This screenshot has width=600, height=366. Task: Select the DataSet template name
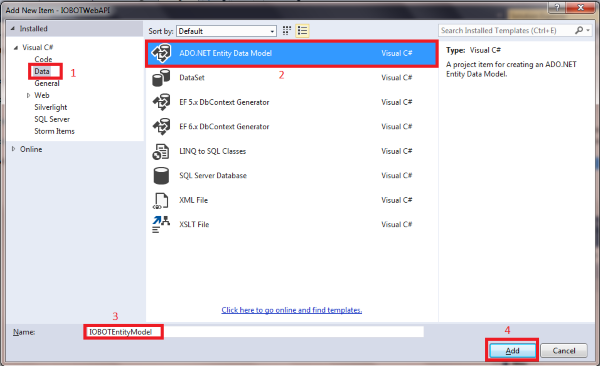tap(192, 78)
